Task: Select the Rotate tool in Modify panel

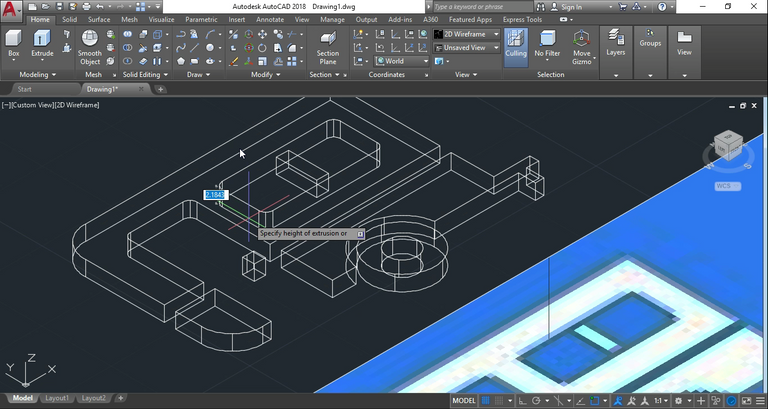Action: [x=263, y=48]
